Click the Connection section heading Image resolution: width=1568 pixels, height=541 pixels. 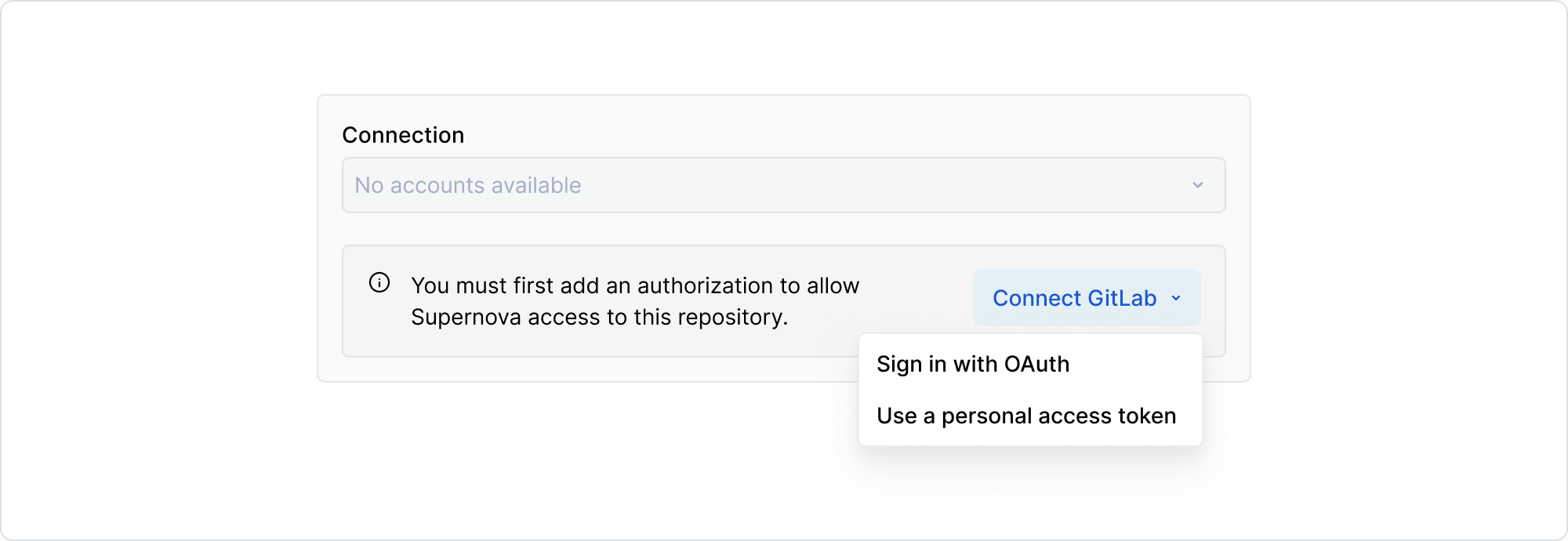tap(403, 135)
